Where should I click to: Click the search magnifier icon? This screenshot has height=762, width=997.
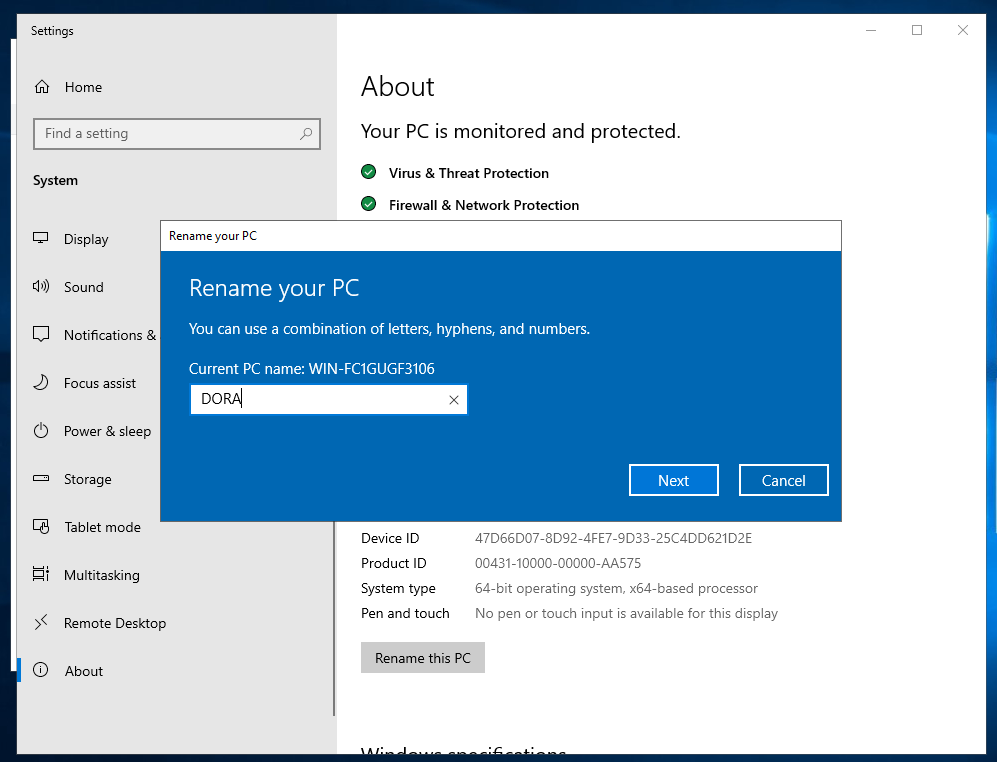(x=306, y=134)
